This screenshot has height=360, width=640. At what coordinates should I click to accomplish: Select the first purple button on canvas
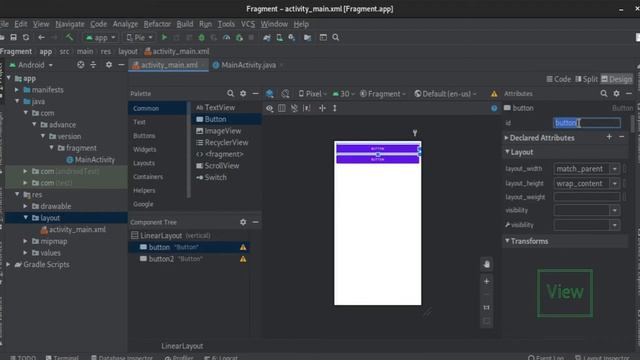(378, 149)
